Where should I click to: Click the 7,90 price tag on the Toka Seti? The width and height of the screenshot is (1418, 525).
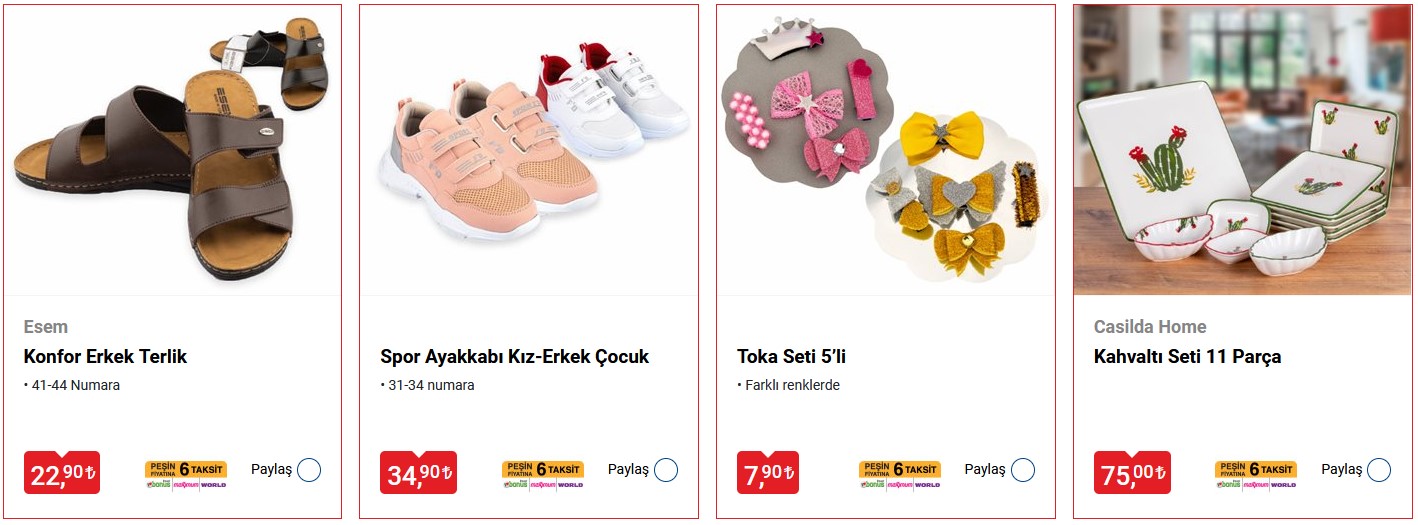click(768, 472)
